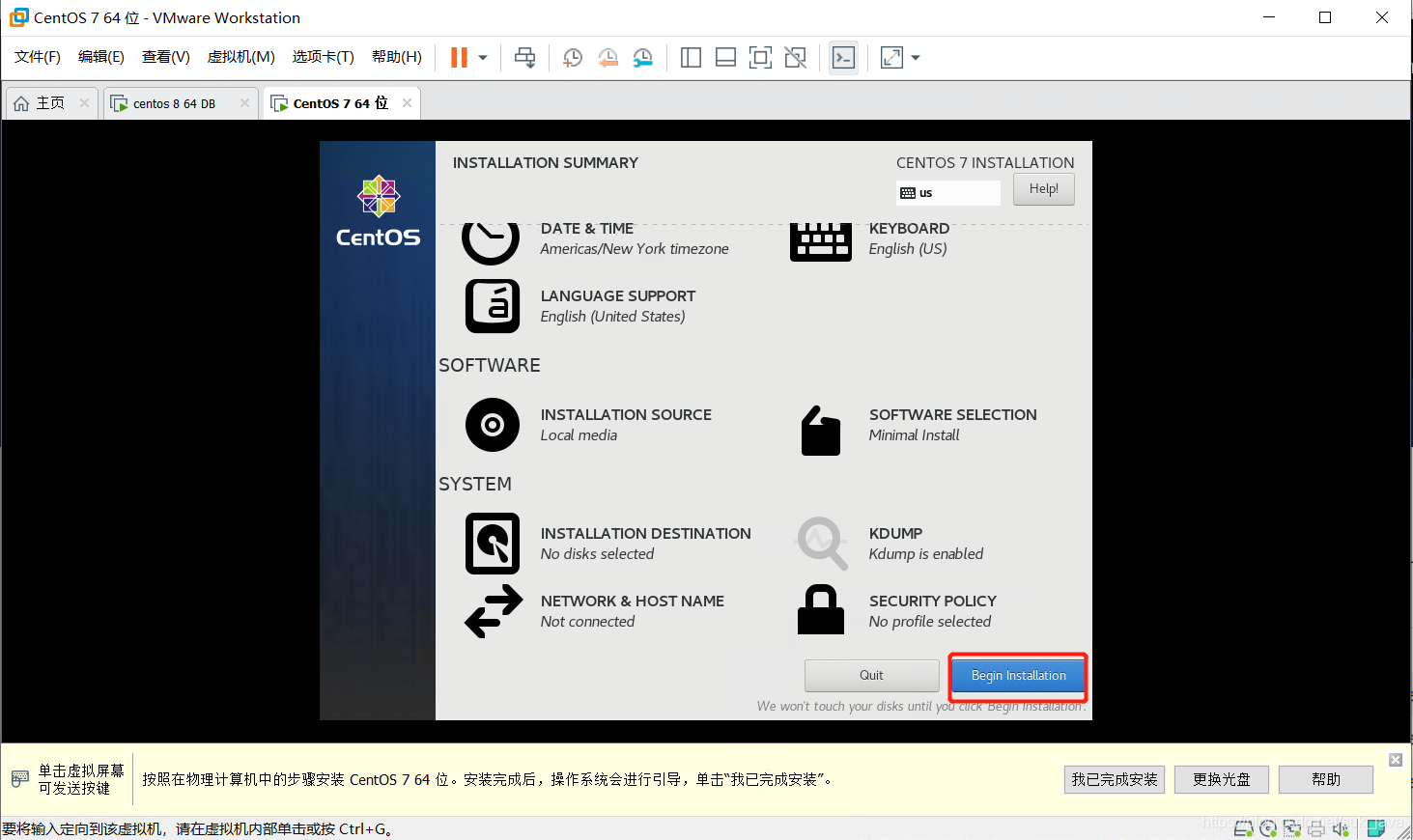Open Language Support icon

[493, 306]
